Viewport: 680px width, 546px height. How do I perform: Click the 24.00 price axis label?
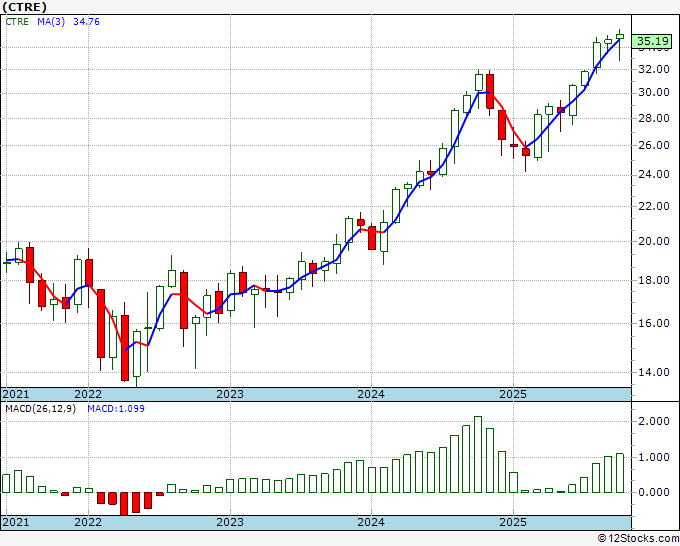654,174
